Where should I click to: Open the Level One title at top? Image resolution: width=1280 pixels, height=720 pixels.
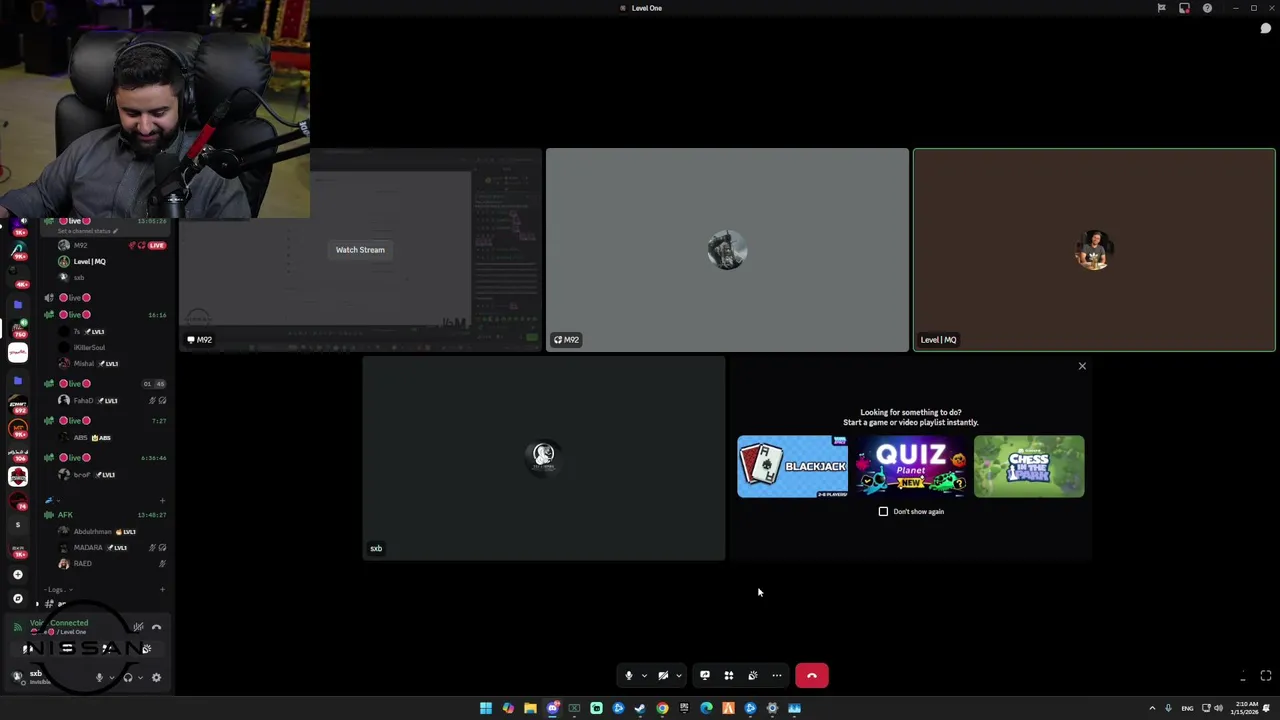(646, 8)
